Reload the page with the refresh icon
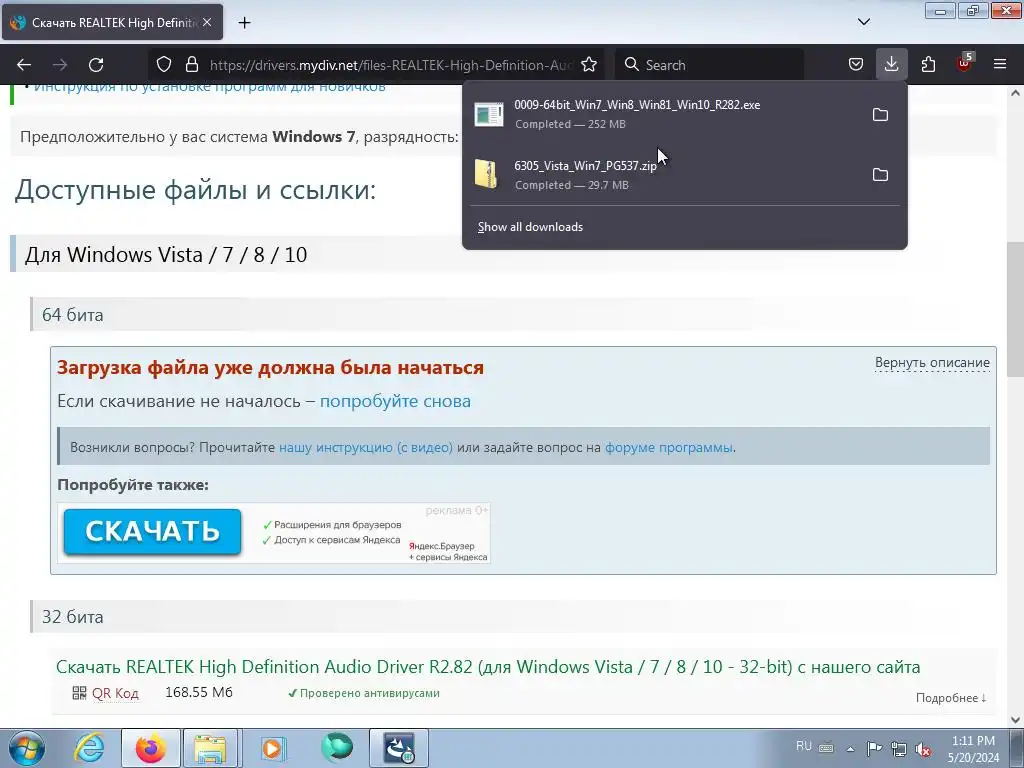The width and height of the screenshot is (1024, 768). 96,65
